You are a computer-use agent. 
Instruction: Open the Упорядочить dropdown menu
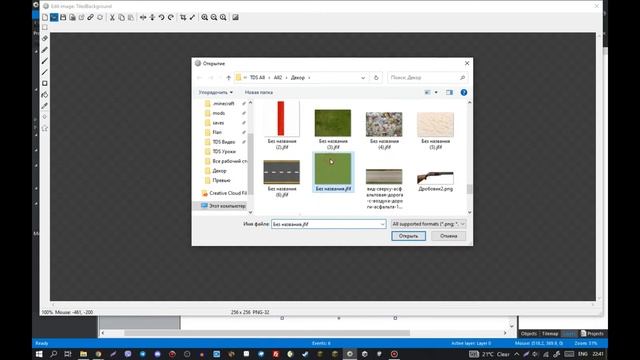click(x=216, y=93)
